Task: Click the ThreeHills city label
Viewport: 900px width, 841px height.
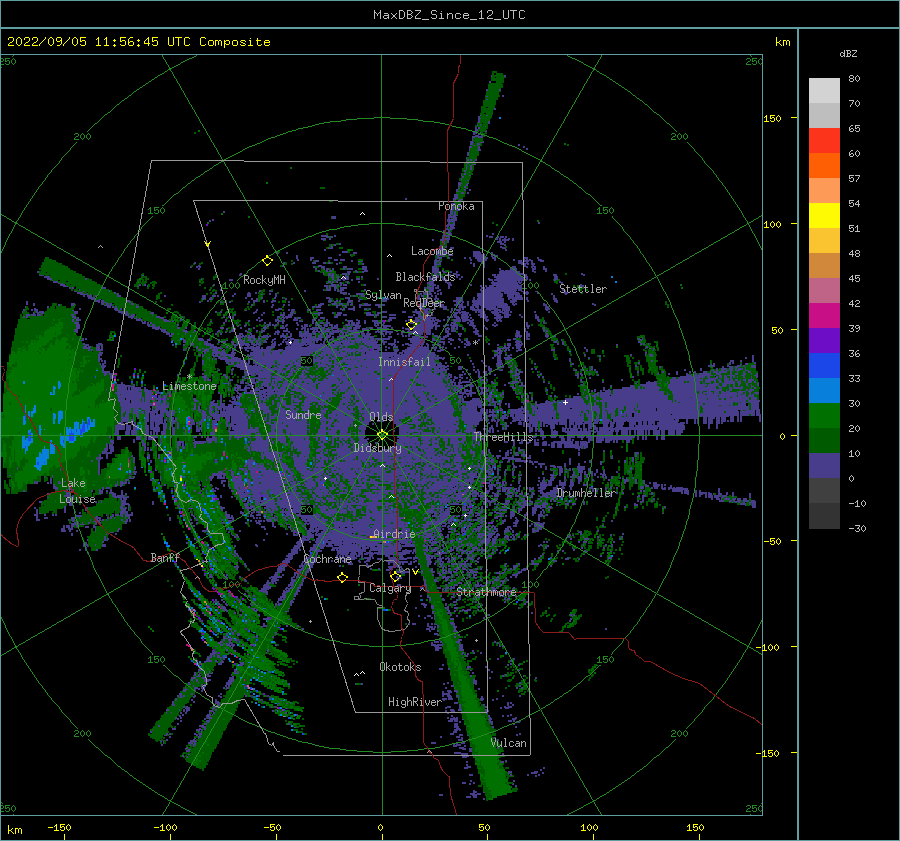Action: 503,437
